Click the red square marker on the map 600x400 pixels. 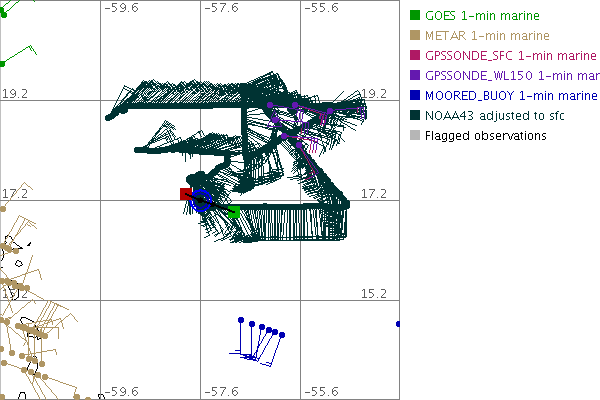click(185, 193)
